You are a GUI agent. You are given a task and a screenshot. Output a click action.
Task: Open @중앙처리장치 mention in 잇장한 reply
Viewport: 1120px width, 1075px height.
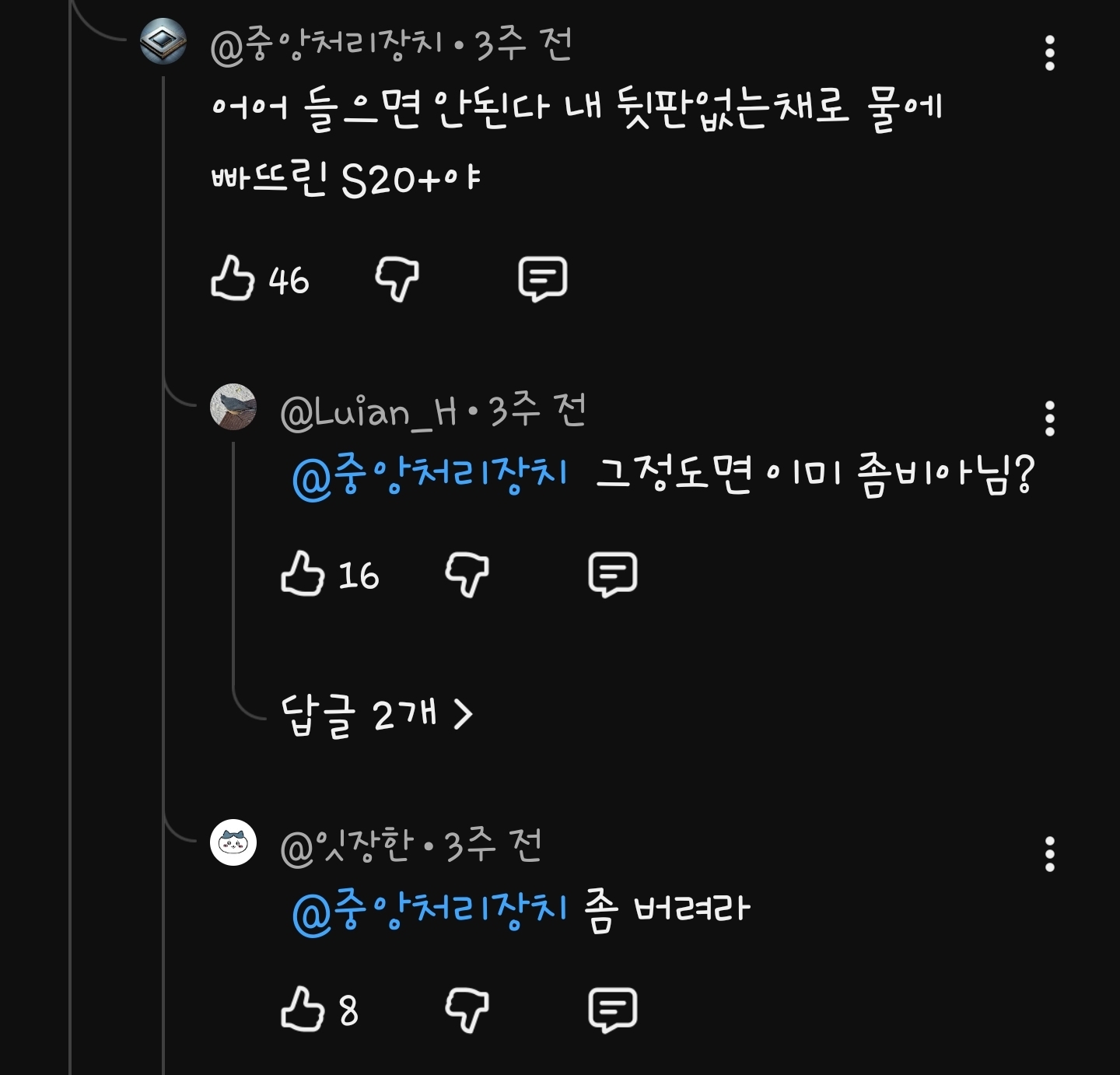[430, 909]
